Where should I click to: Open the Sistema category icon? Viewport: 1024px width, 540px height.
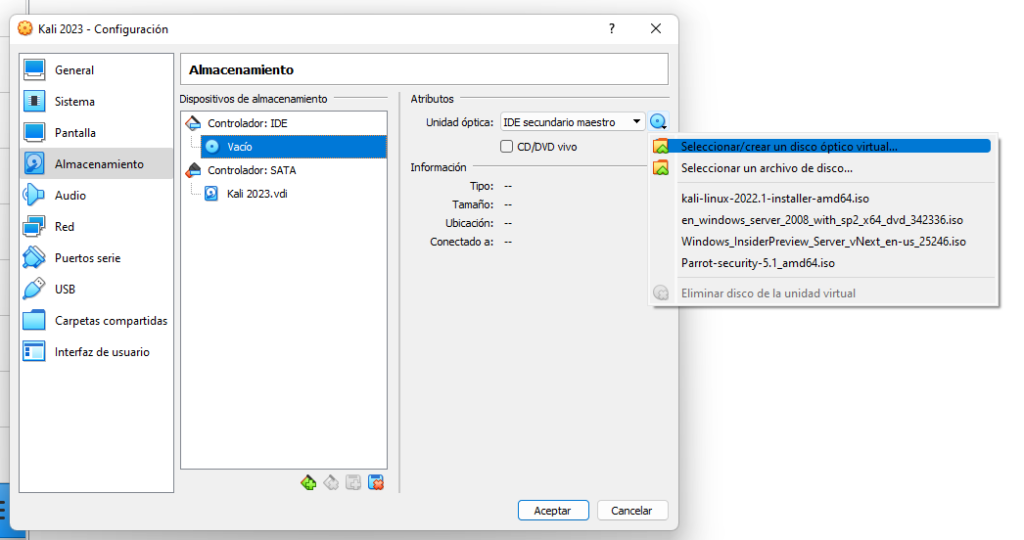pos(34,101)
